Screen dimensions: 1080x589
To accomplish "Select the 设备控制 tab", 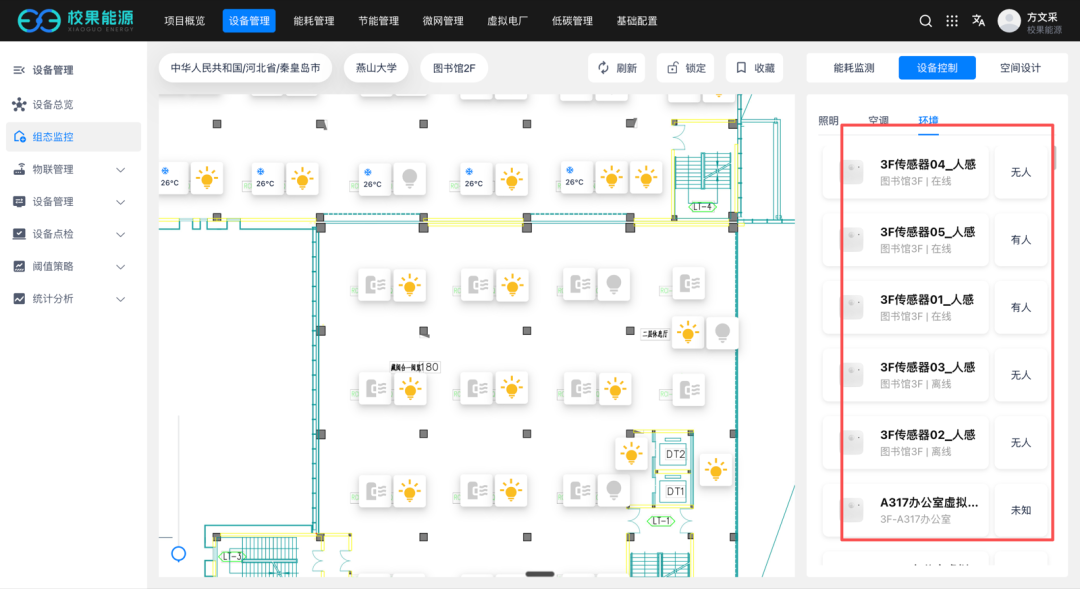I will [x=937, y=68].
